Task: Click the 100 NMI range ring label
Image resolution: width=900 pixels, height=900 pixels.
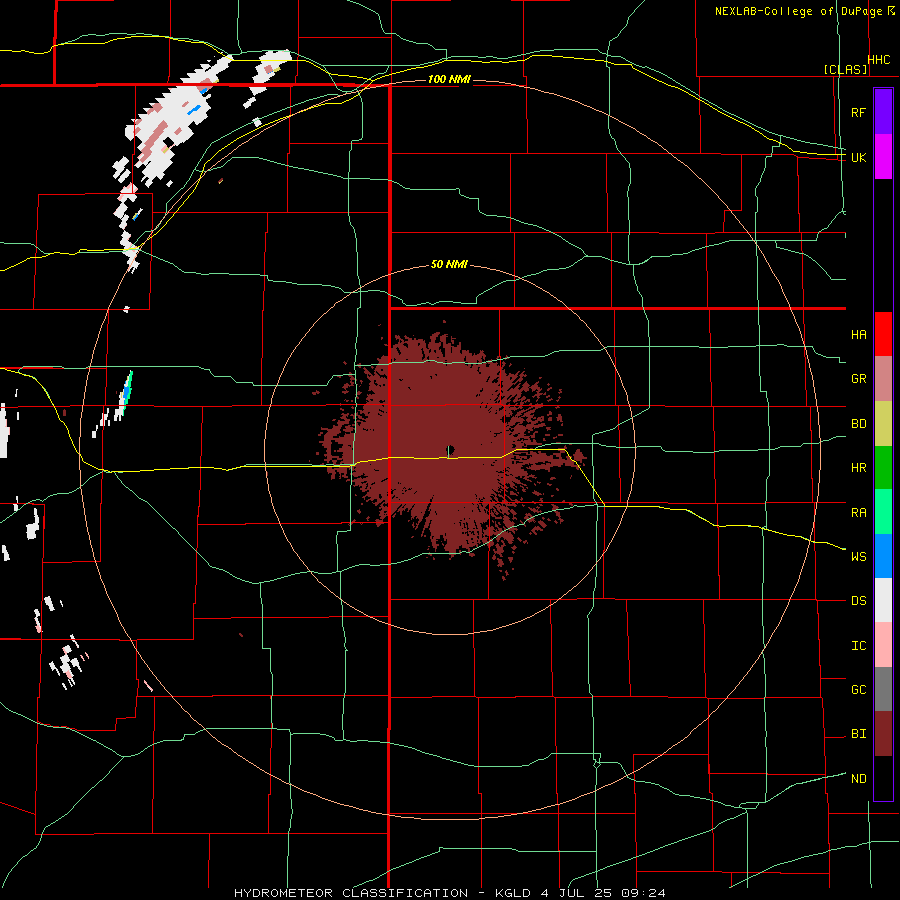Action: pyautogui.click(x=449, y=79)
